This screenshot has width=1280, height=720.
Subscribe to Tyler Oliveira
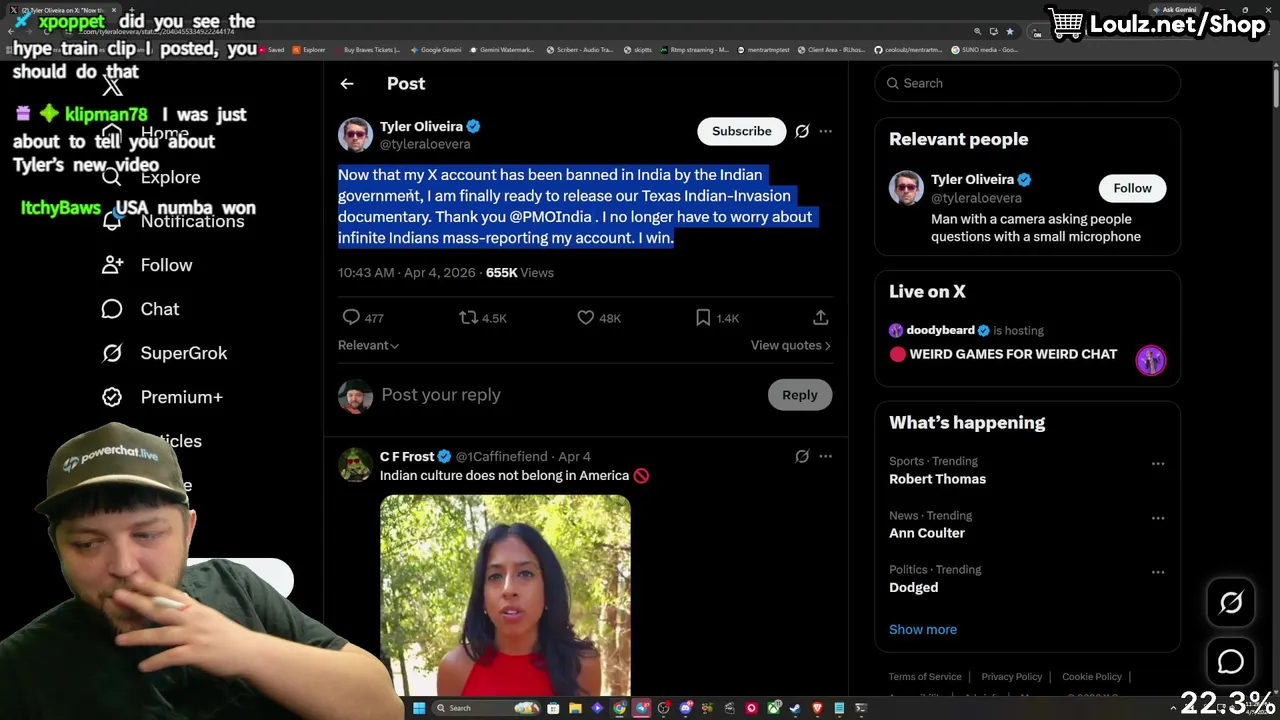741,131
